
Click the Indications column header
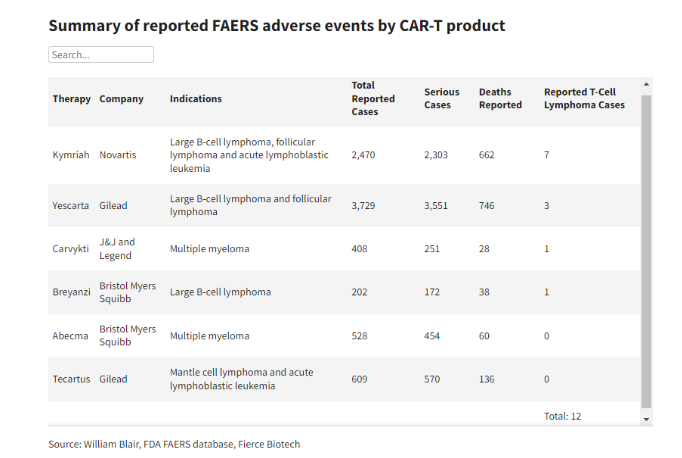pos(196,99)
